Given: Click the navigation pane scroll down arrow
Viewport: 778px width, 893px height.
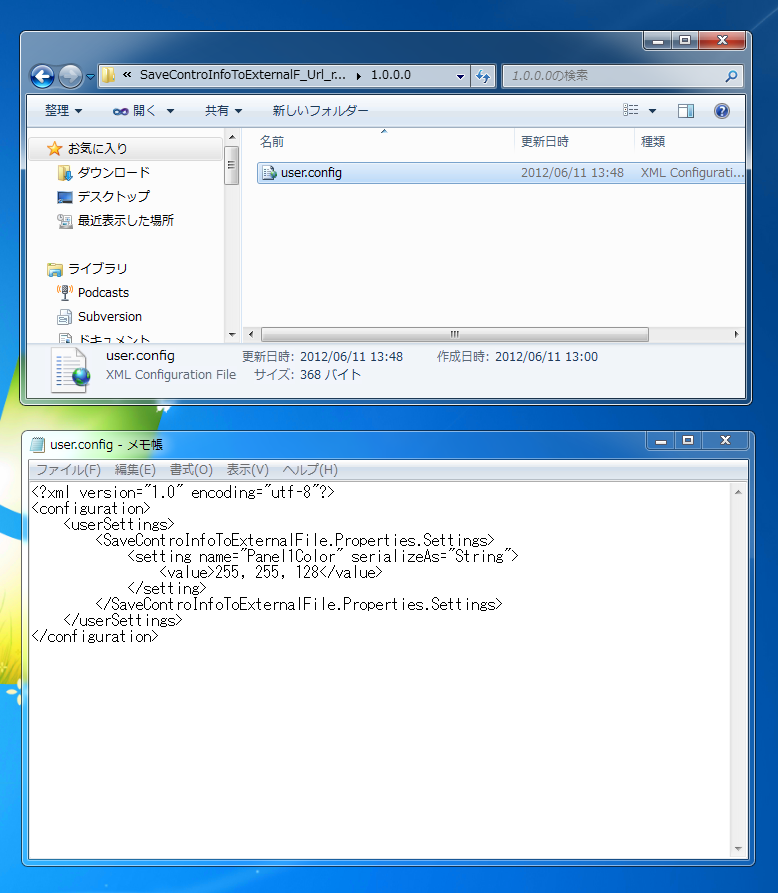Looking at the screenshot, I should [232, 334].
